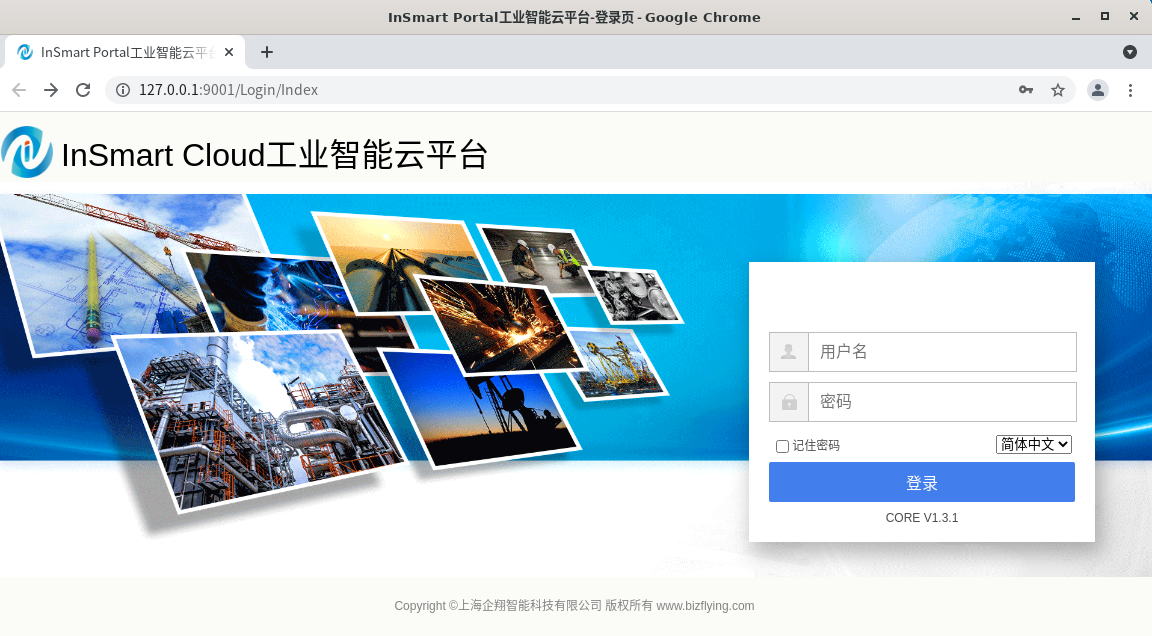
Task: Click the InSmart Cloud工业智能云平台 title text
Action: (274, 155)
